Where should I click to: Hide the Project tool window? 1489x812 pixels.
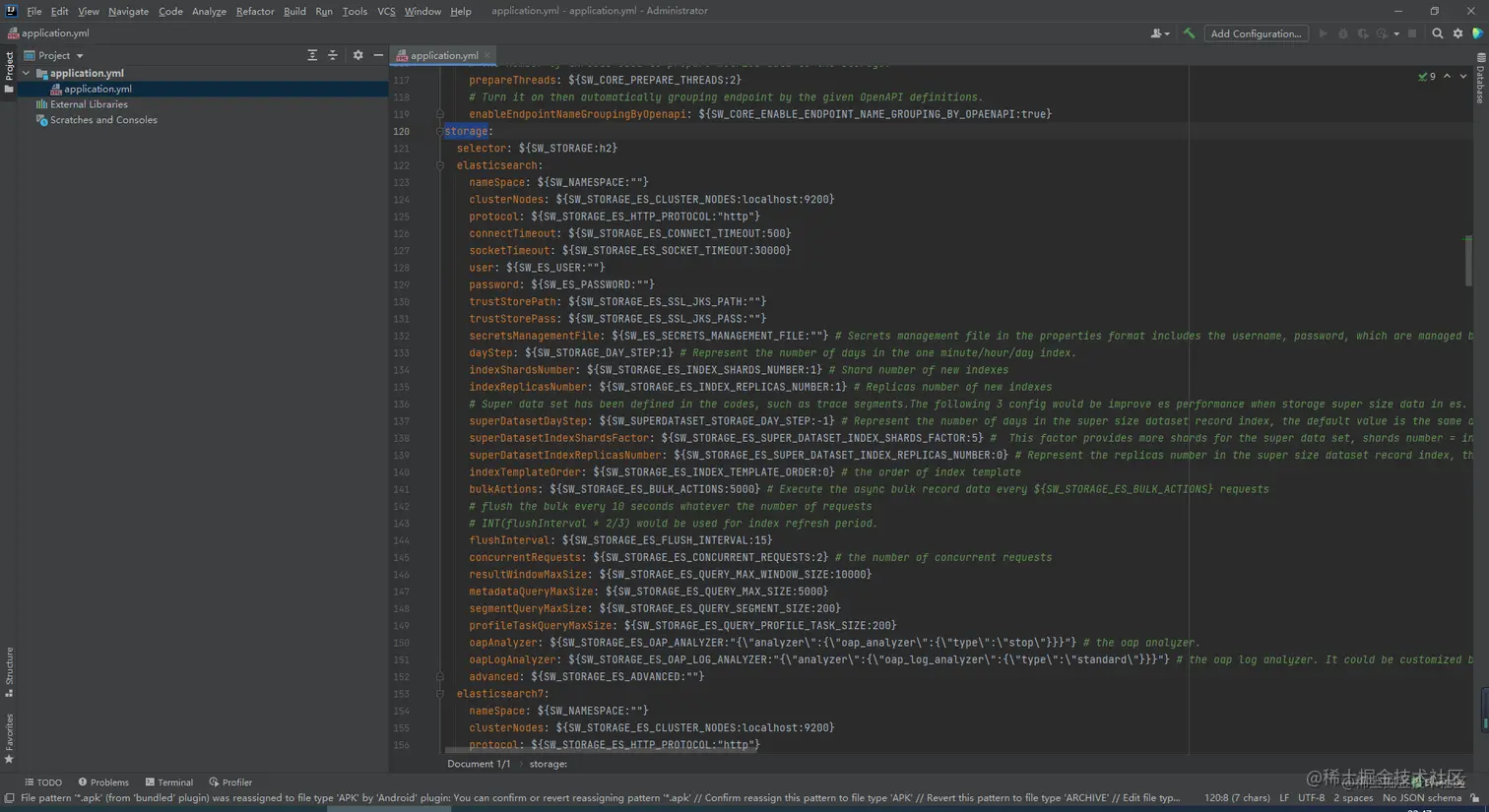[378, 55]
